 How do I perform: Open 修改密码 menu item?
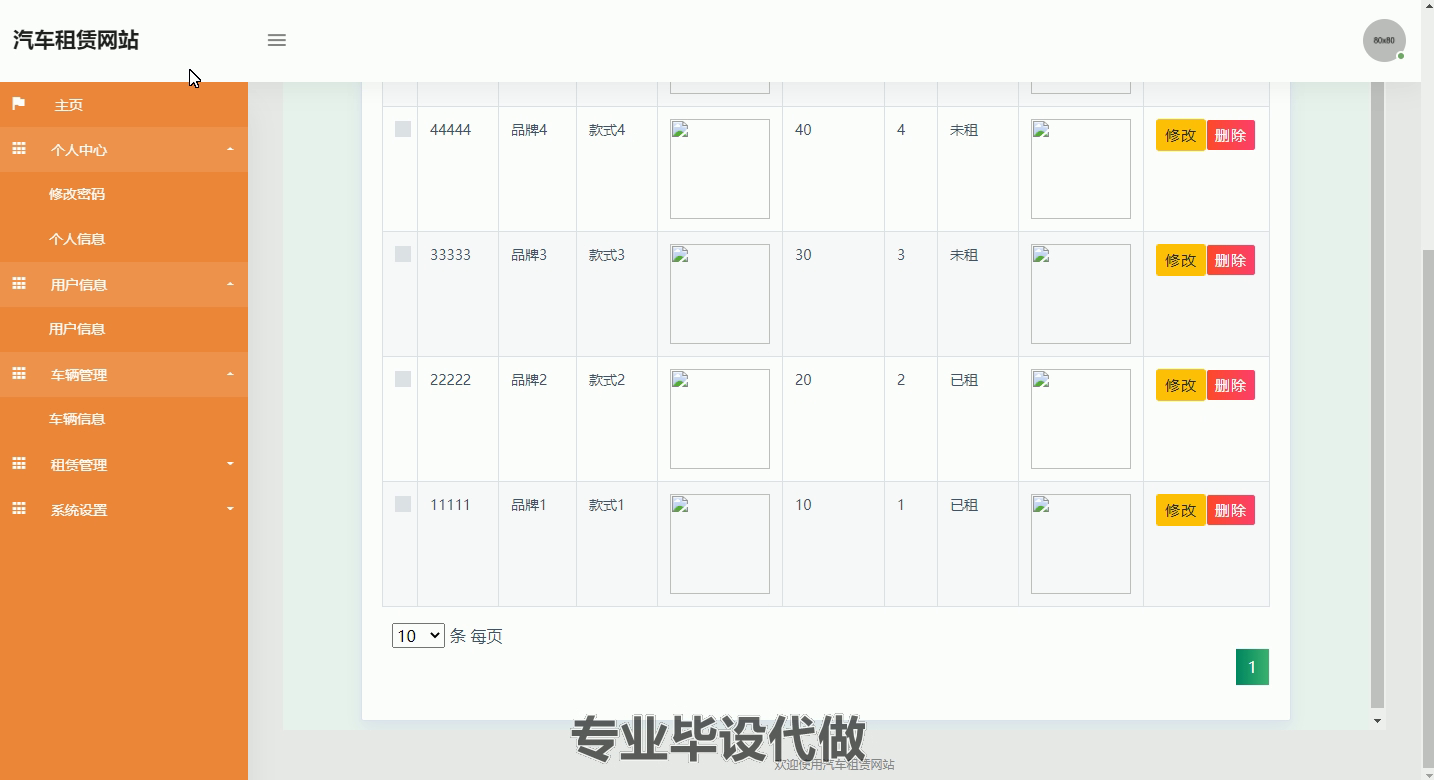[77, 194]
